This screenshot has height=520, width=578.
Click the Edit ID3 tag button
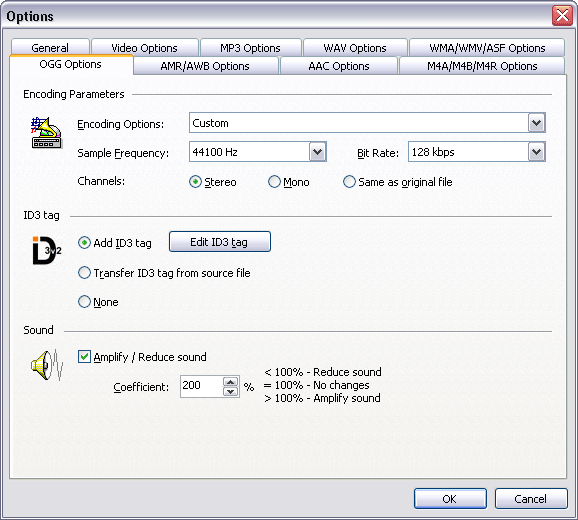point(220,242)
